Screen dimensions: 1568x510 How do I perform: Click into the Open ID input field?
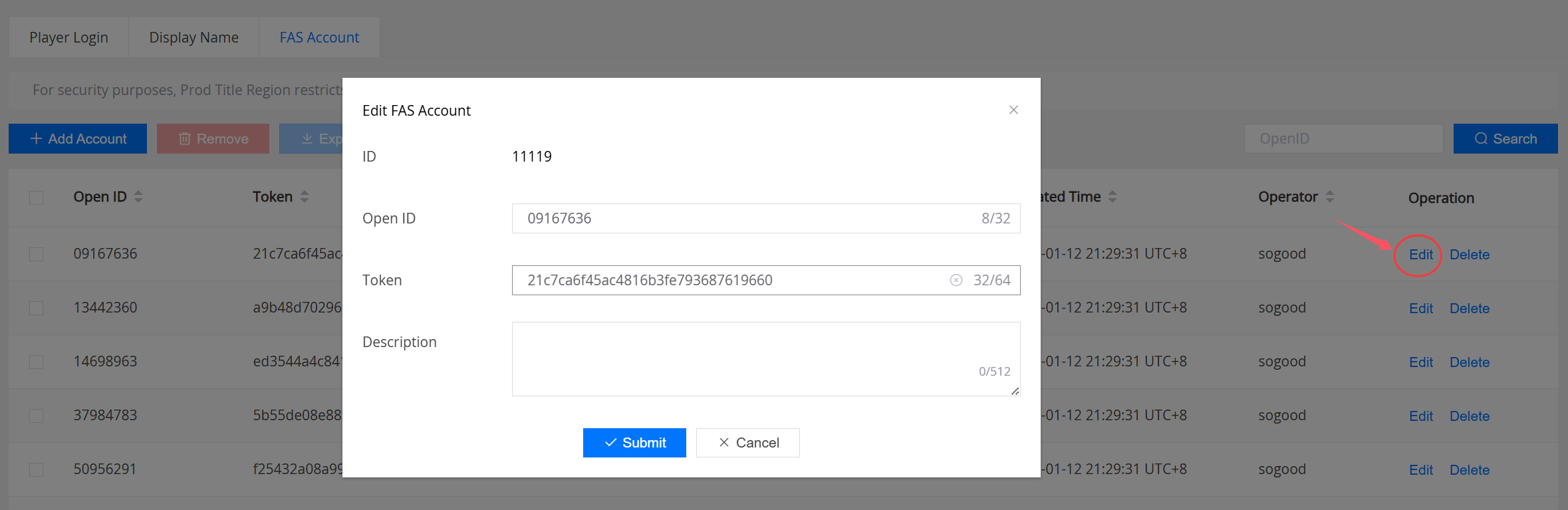point(745,218)
